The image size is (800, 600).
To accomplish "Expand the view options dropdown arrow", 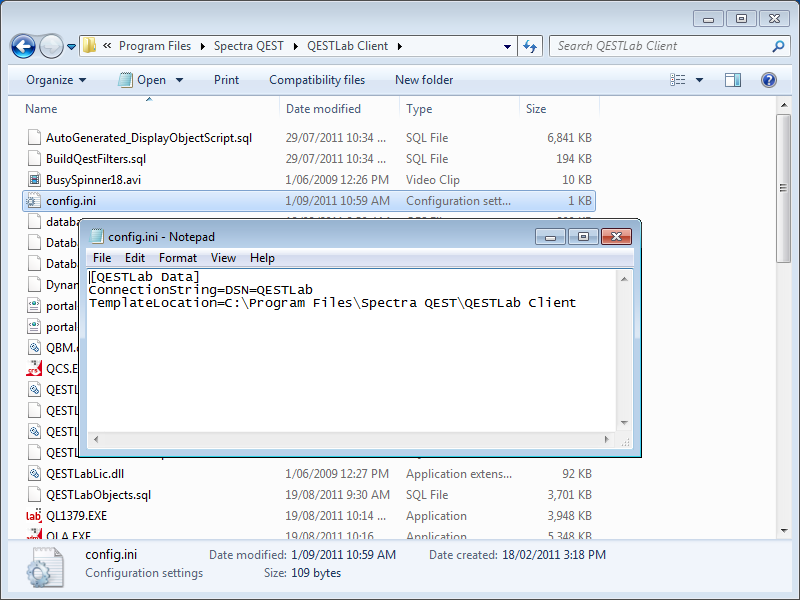I will tap(699, 80).
